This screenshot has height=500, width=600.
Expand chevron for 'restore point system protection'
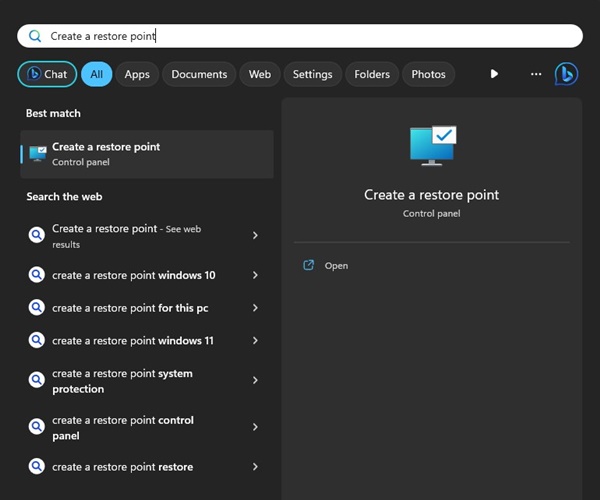(x=255, y=381)
